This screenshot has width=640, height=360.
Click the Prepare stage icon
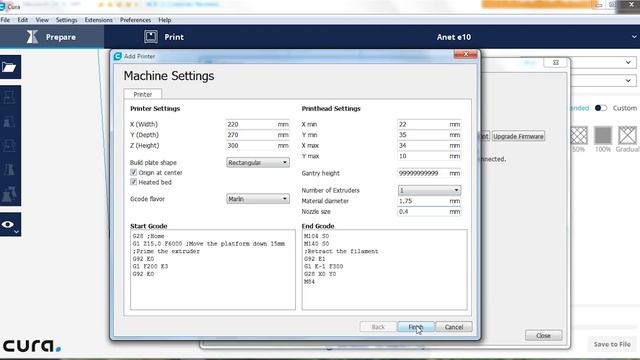coord(32,37)
